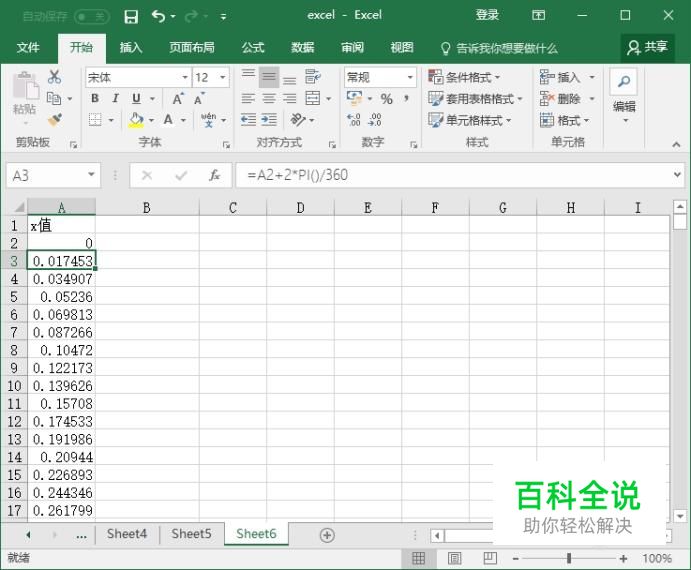
Task: Toggle bold formatting
Action: (x=95, y=98)
